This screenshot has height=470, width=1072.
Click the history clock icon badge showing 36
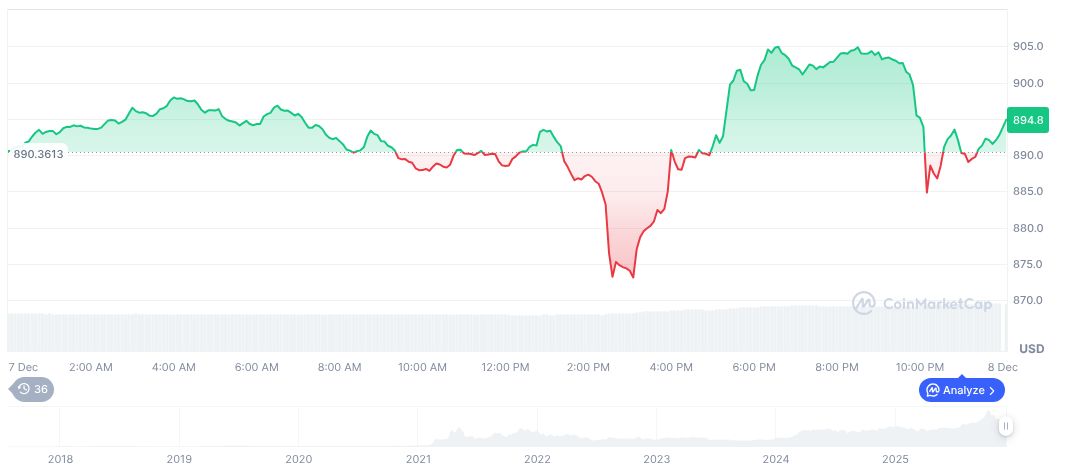click(x=32, y=389)
